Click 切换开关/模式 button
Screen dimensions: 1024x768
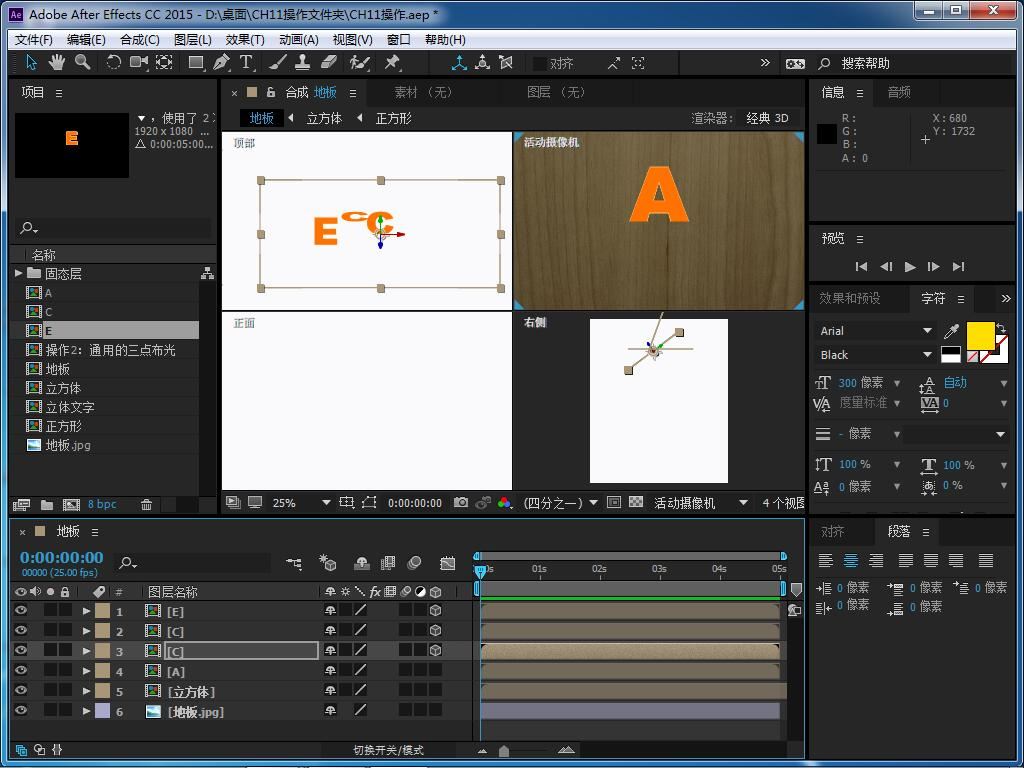[389, 750]
